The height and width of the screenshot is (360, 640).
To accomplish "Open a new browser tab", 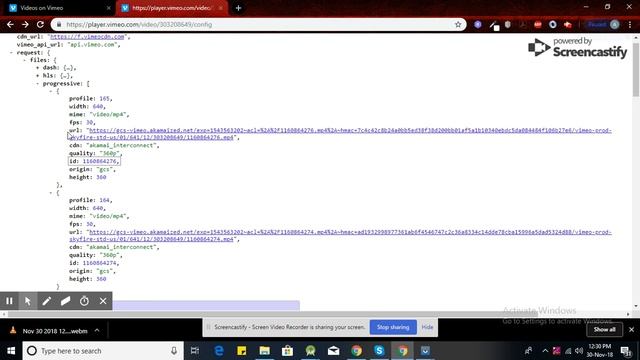I will pyautogui.click(x=238, y=8).
